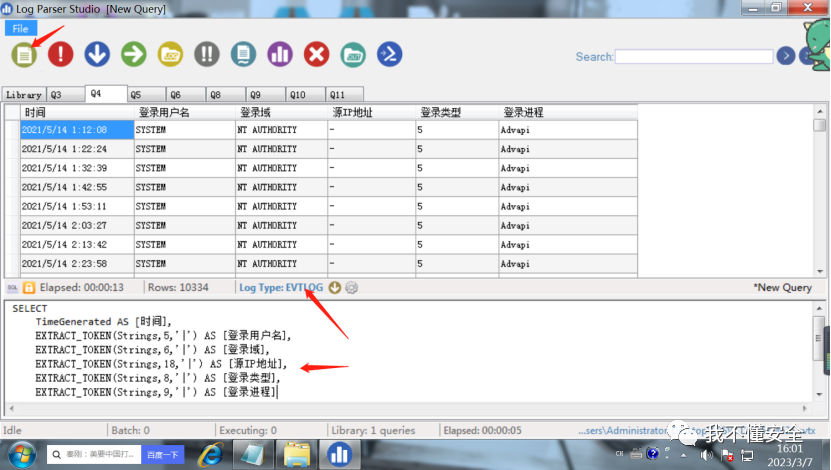The height and width of the screenshot is (470, 831).
Task: Switch to the Library tab
Action: [24, 94]
